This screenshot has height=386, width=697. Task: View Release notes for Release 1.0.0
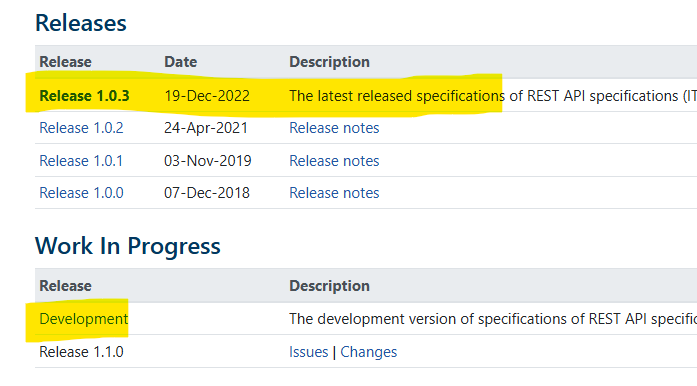(334, 193)
